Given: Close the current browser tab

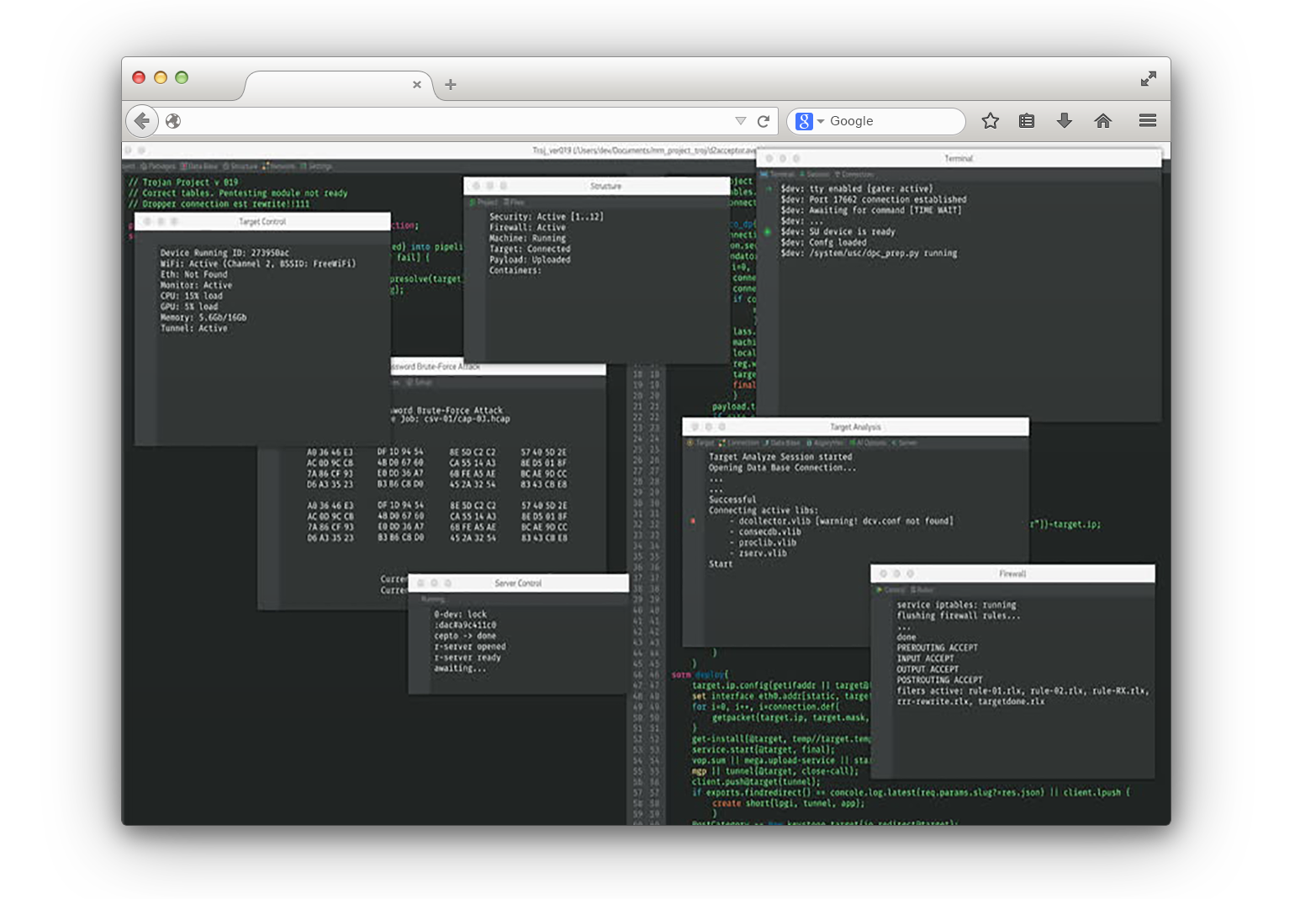Looking at the screenshot, I should [416, 84].
